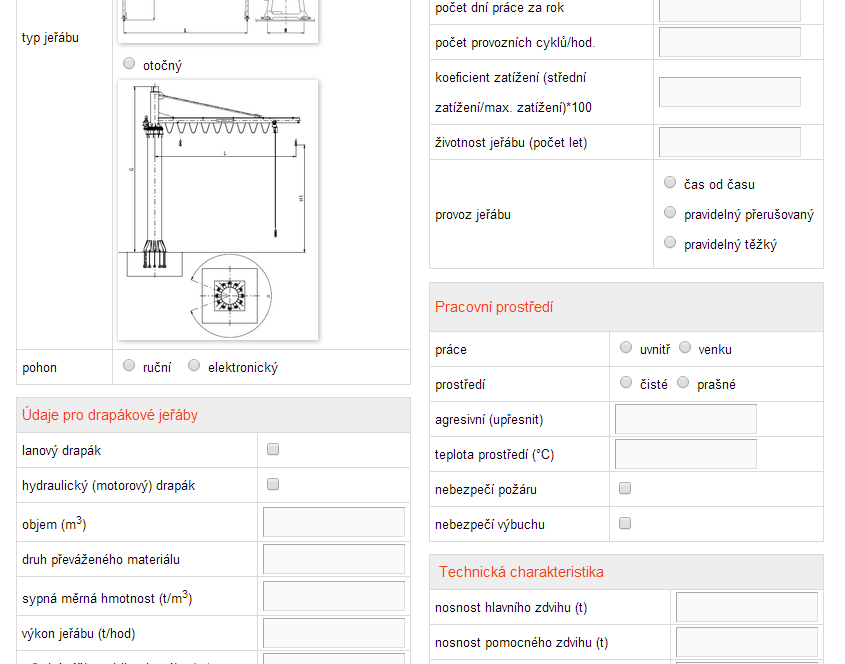Focus the 'nosnost hlavního zdvihu (t)' field
This screenshot has width=845, height=664.
pyautogui.click(x=746, y=607)
